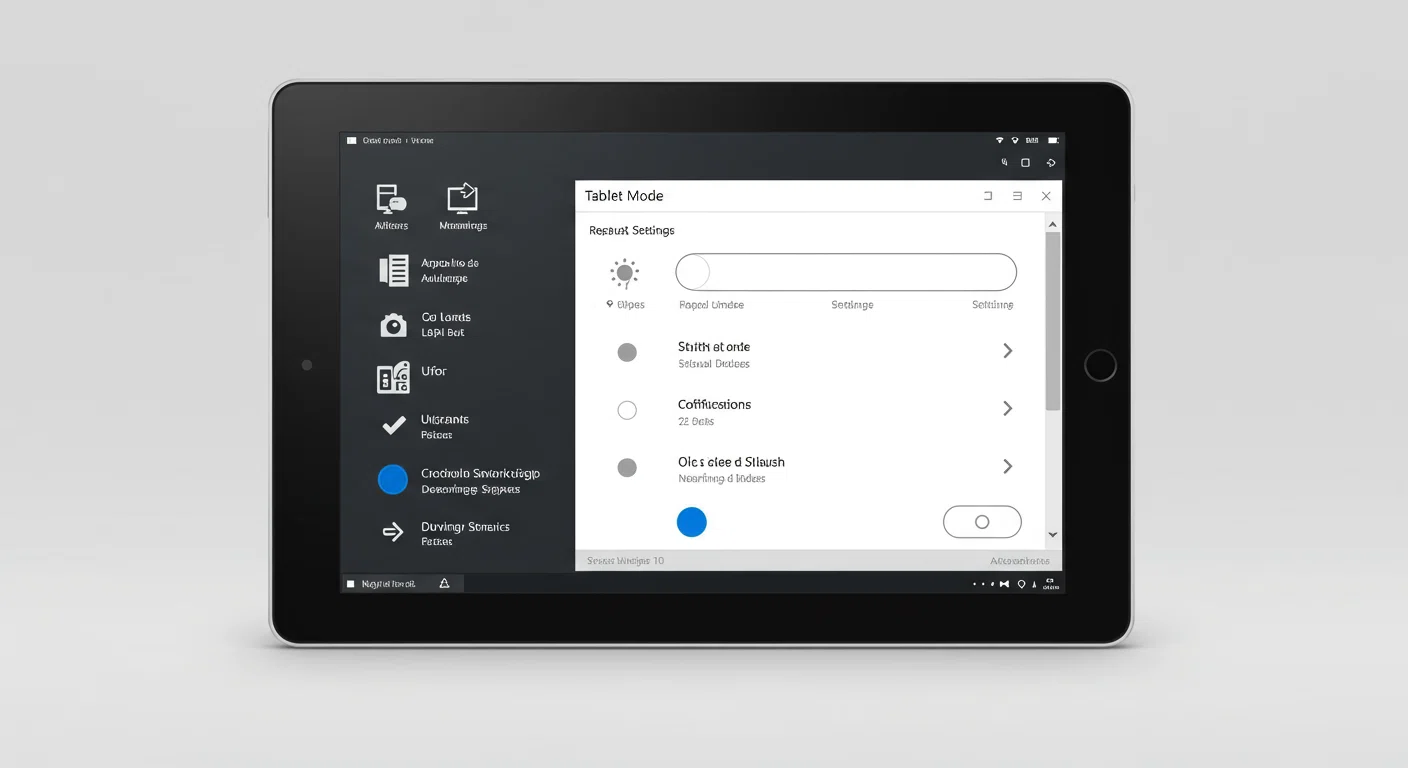The width and height of the screenshot is (1408, 768).
Task: Click the 'Ulgrants' sidebar label
Action: coord(445,420)
